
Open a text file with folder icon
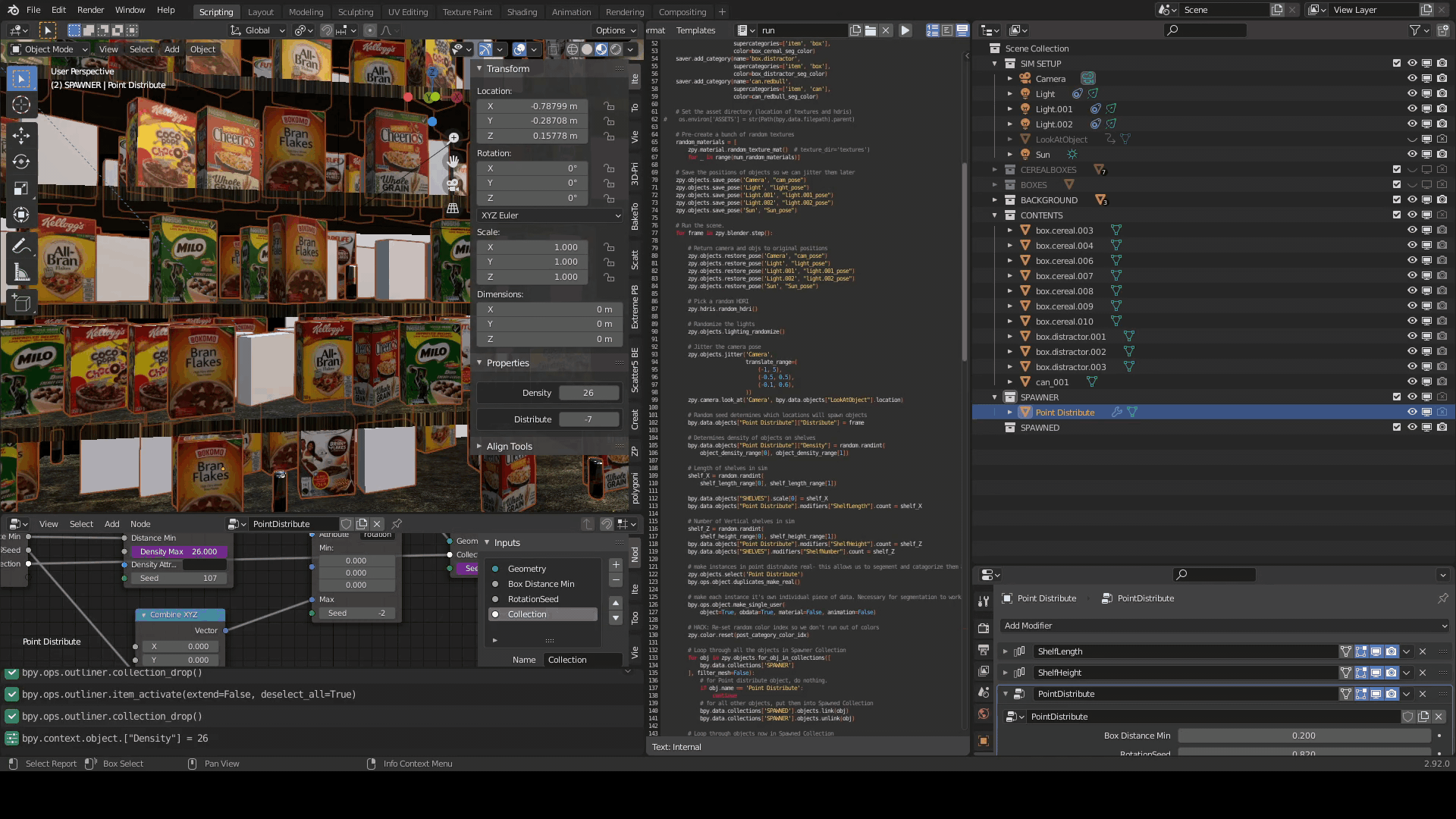click(x=871, y=30)
